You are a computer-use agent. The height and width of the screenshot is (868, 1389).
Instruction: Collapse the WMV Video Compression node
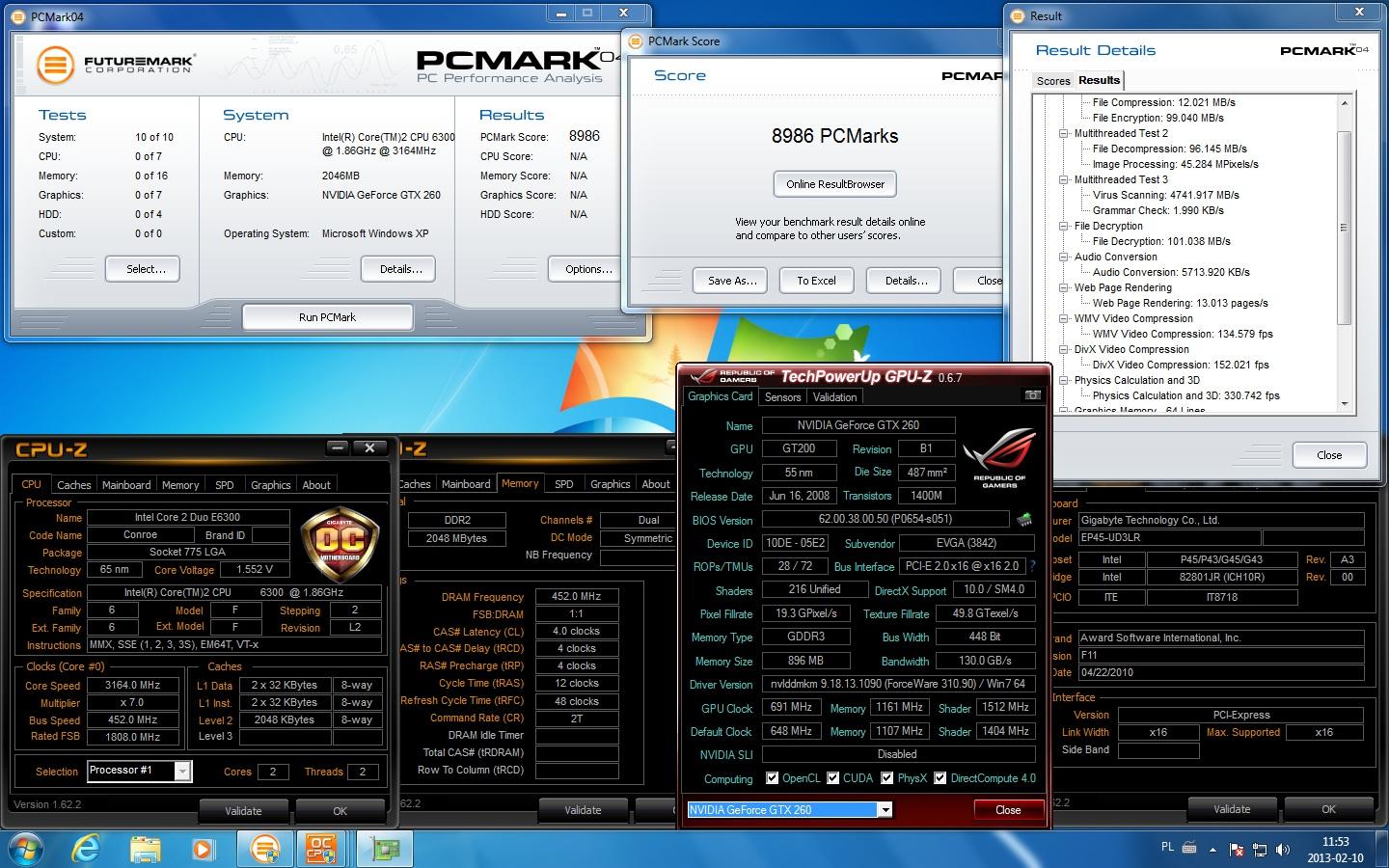(x=1063, y=318)
